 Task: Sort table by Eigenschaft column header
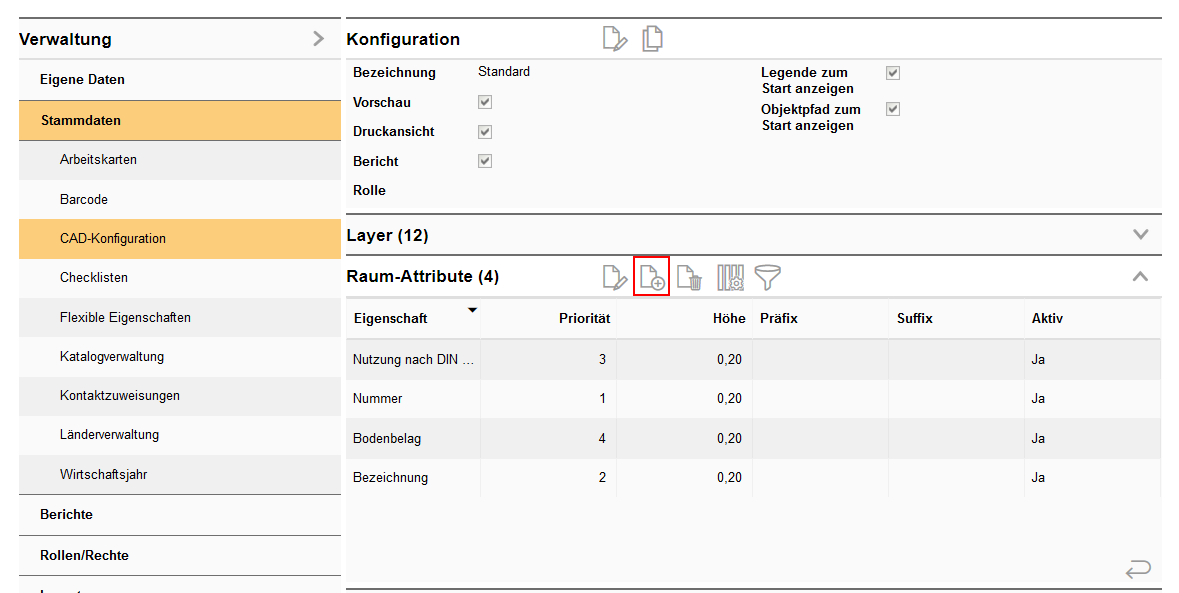pyautogui.click(x=391, y=318)
